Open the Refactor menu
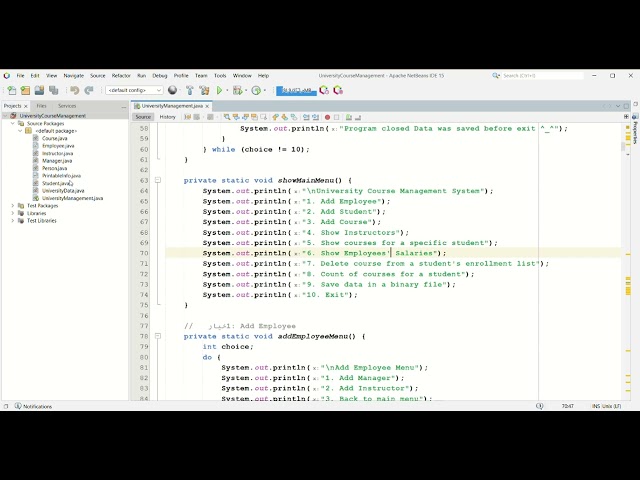This screenshot has height=480, width=640. tap(121, 76)
